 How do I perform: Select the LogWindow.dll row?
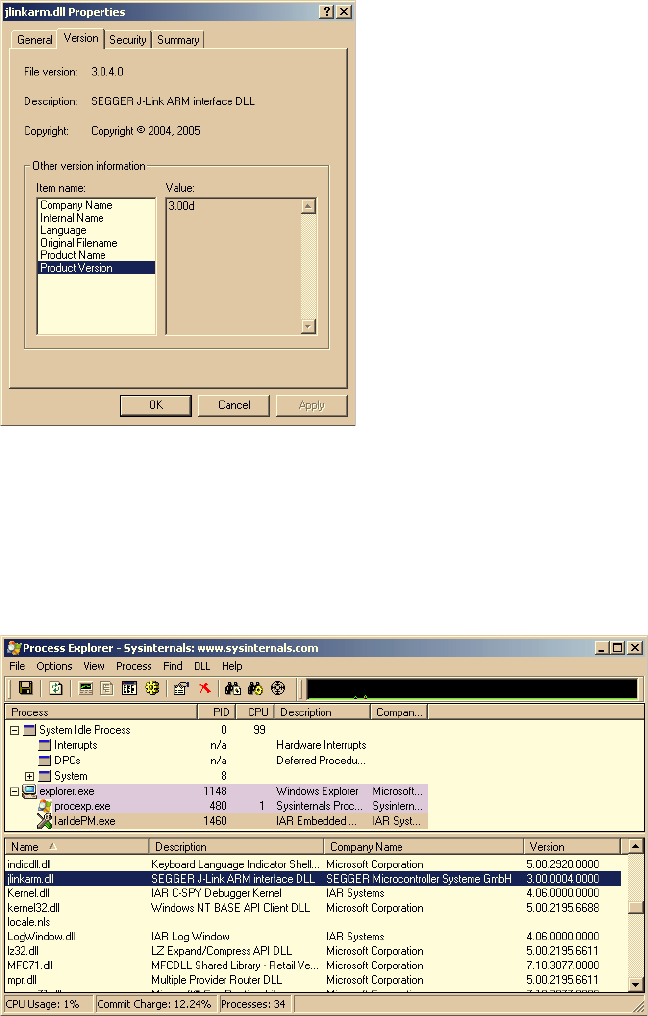point(313,936)
